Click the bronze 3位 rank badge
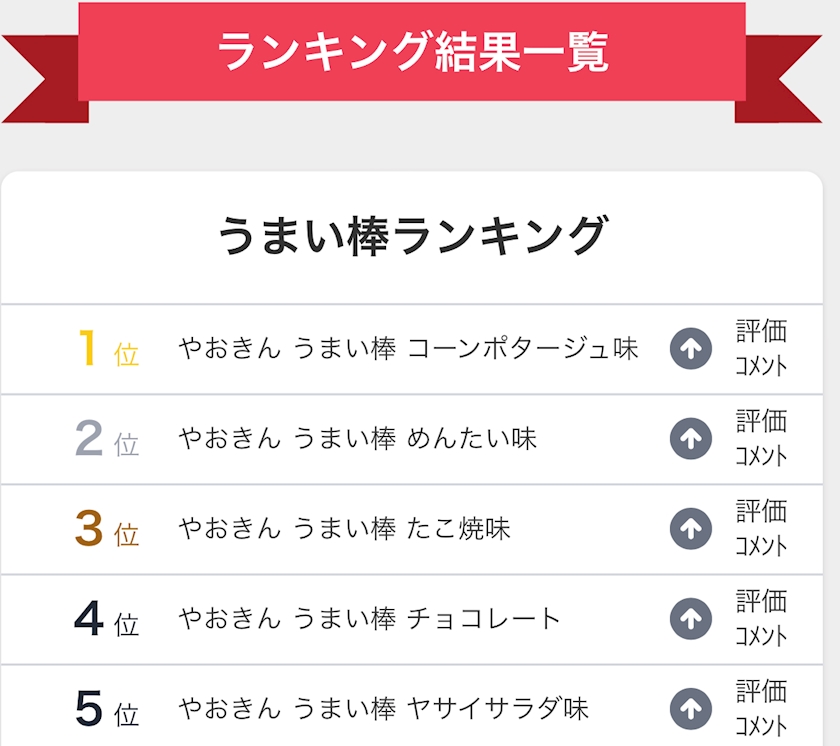 pyautogui.click(x=106, y=530)
